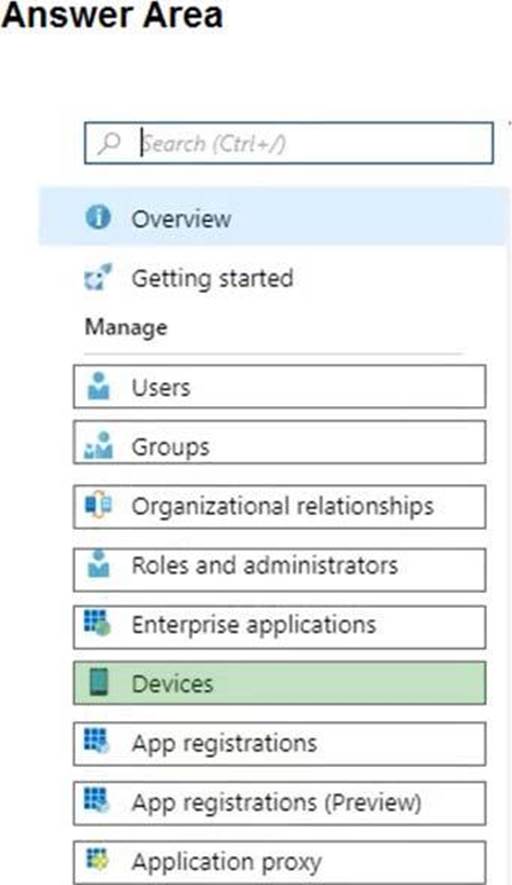Open the Groups blade

coord(279,446)
